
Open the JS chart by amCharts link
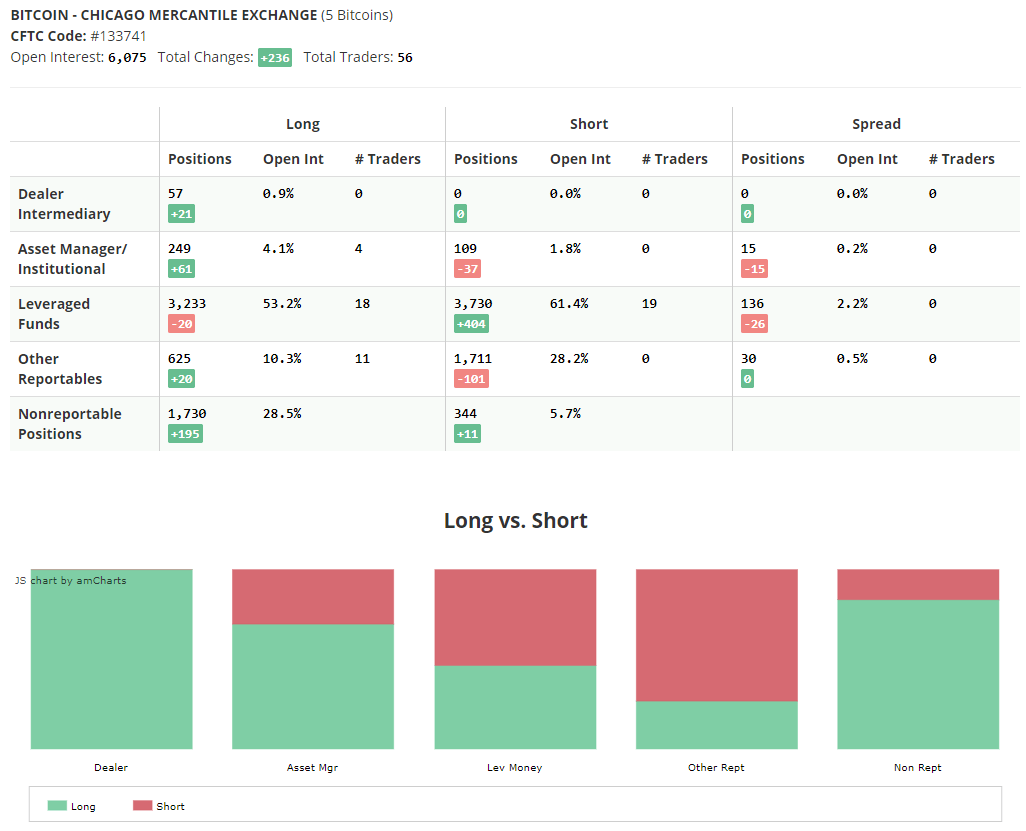tap(71, 580)
